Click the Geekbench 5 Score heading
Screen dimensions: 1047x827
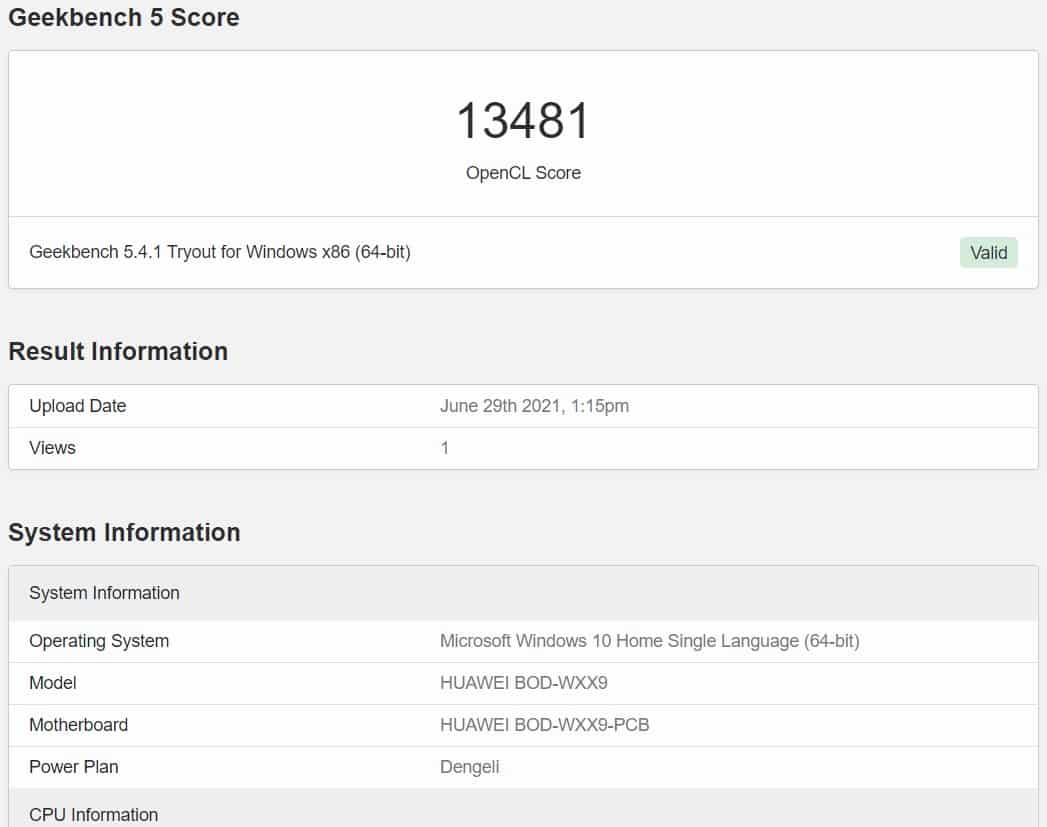124,17
